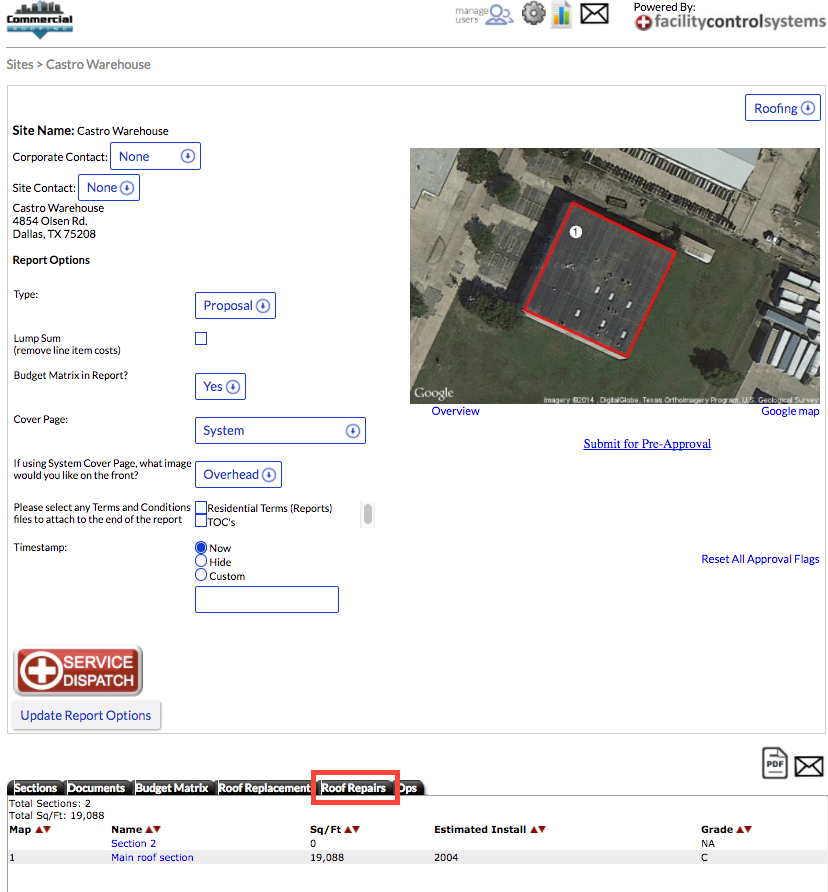Open the Roofing dropdown

(782, 108)
